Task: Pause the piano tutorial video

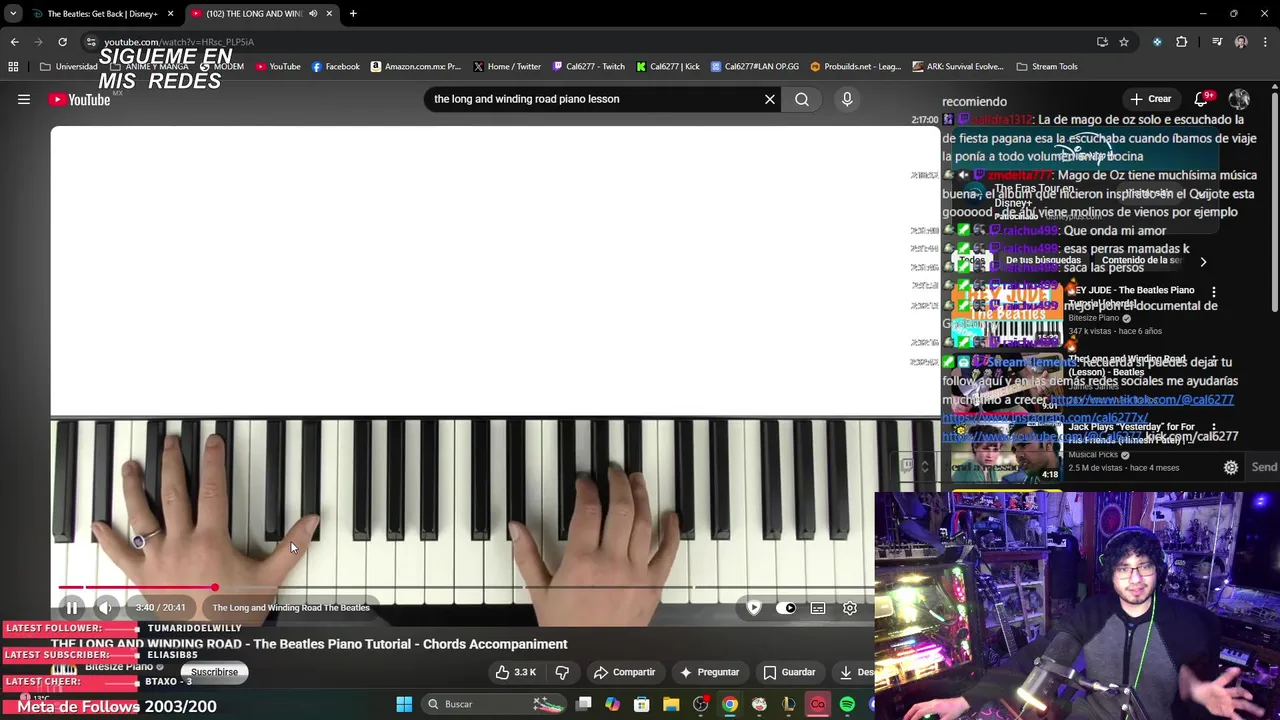Action: (72, 608)
